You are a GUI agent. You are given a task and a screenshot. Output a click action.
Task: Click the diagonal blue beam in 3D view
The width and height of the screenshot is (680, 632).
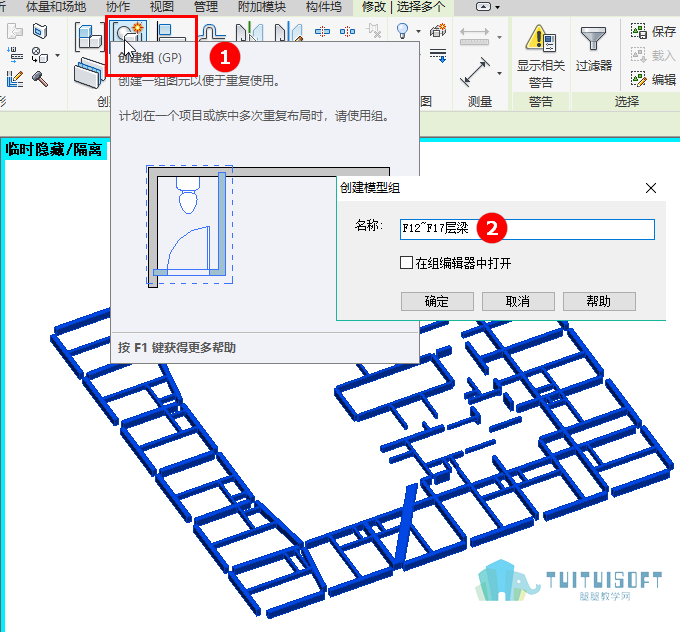point(405,525)
